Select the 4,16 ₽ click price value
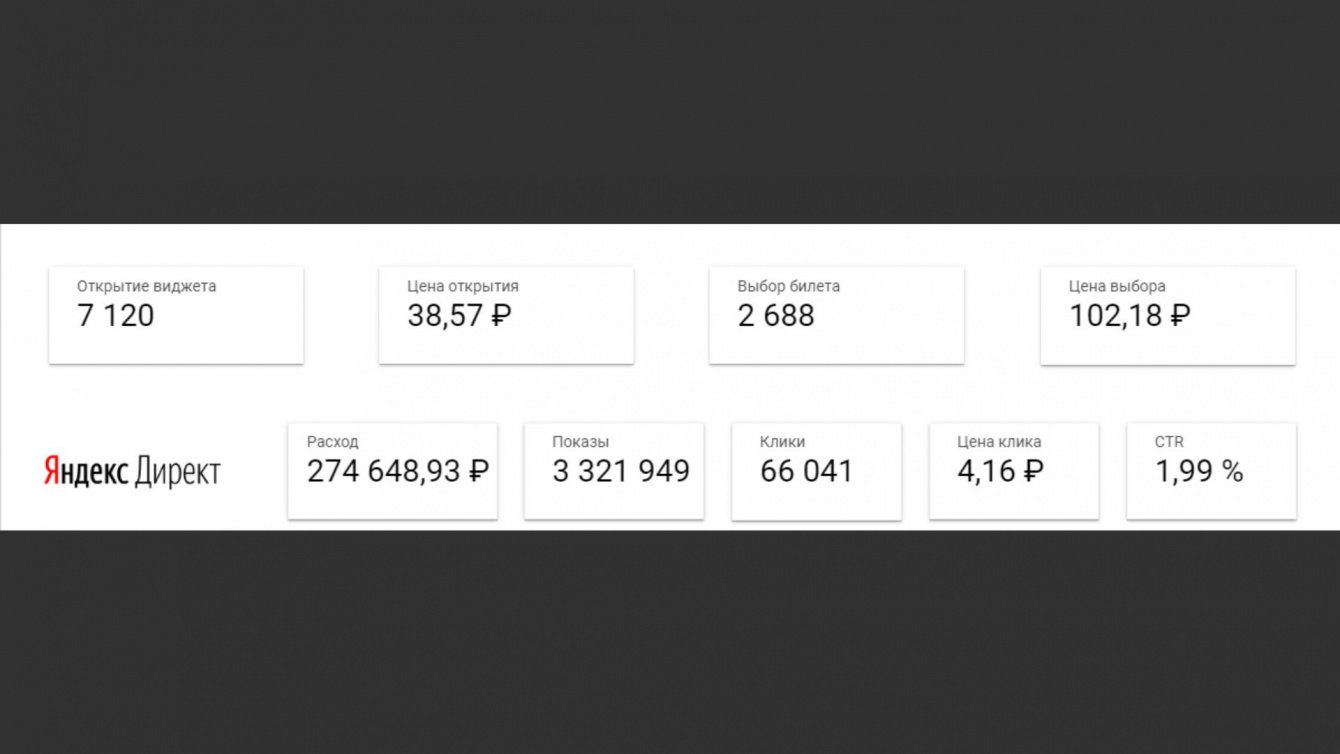 (x=1000, y=471)
